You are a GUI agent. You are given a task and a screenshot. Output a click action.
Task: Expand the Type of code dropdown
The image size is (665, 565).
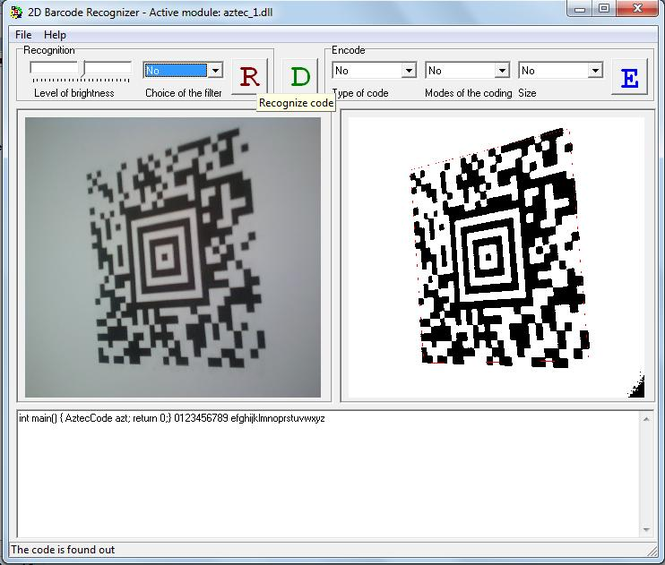(x=409, y=70)
